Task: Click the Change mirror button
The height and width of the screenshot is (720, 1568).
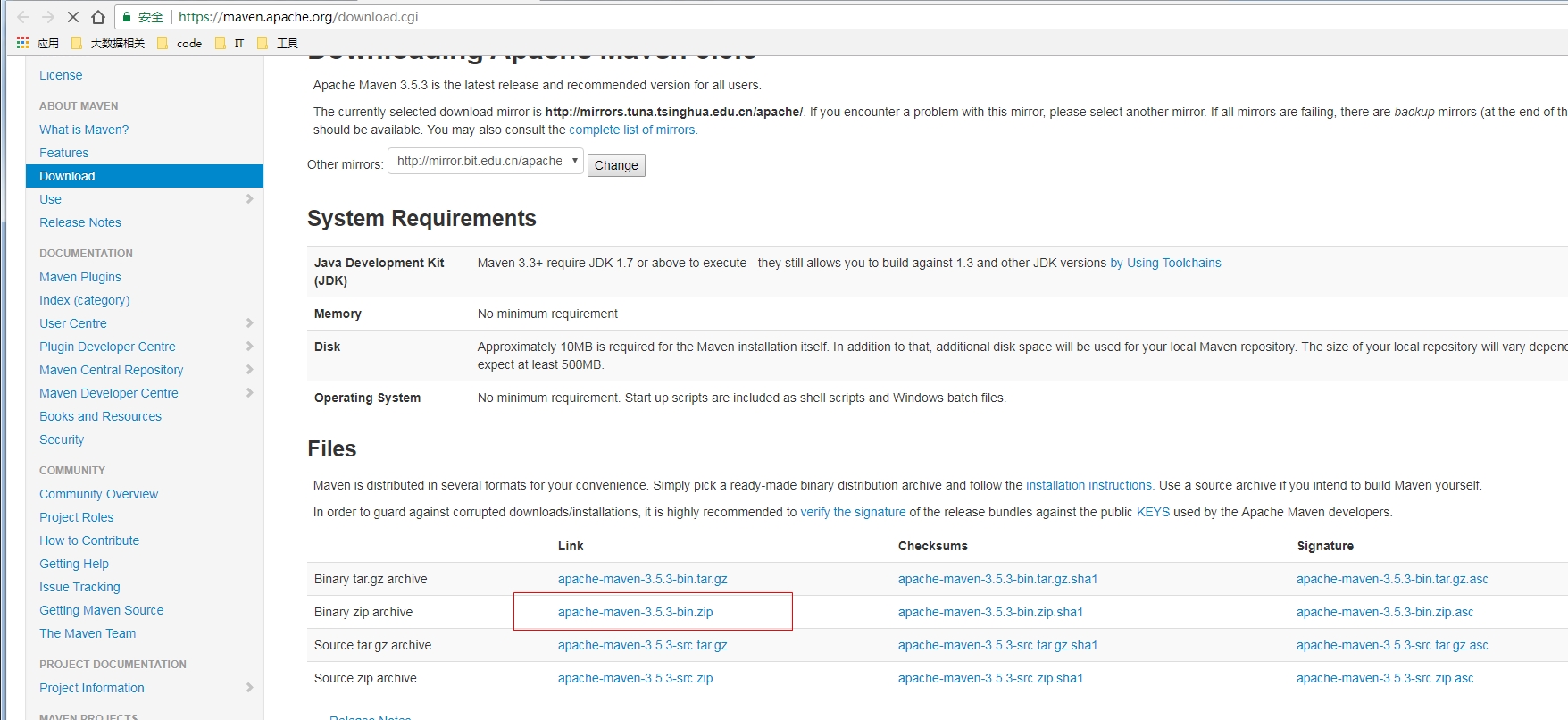Action: point(616,165)
